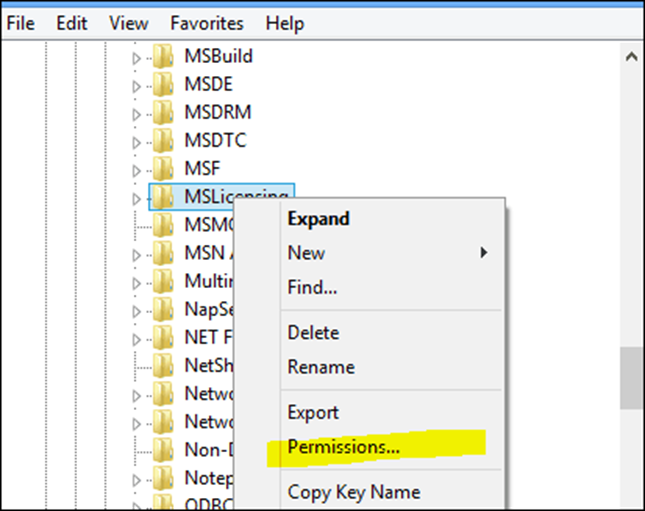Select the MSDRM key label
The width and height of the screenshot is (645, 511).
point(218,112)
